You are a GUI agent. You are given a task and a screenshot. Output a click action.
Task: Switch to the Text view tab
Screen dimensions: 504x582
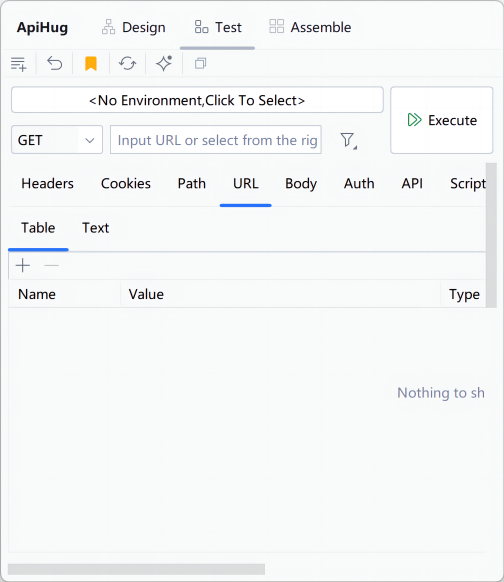(95, 228)
